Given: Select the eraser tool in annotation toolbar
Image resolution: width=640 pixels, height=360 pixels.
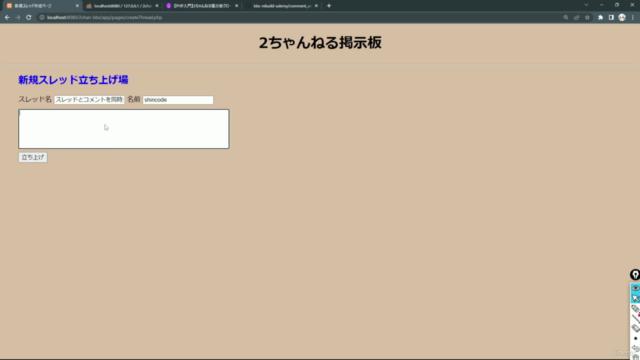Looking at the screenshot, I should click(635, 328).
